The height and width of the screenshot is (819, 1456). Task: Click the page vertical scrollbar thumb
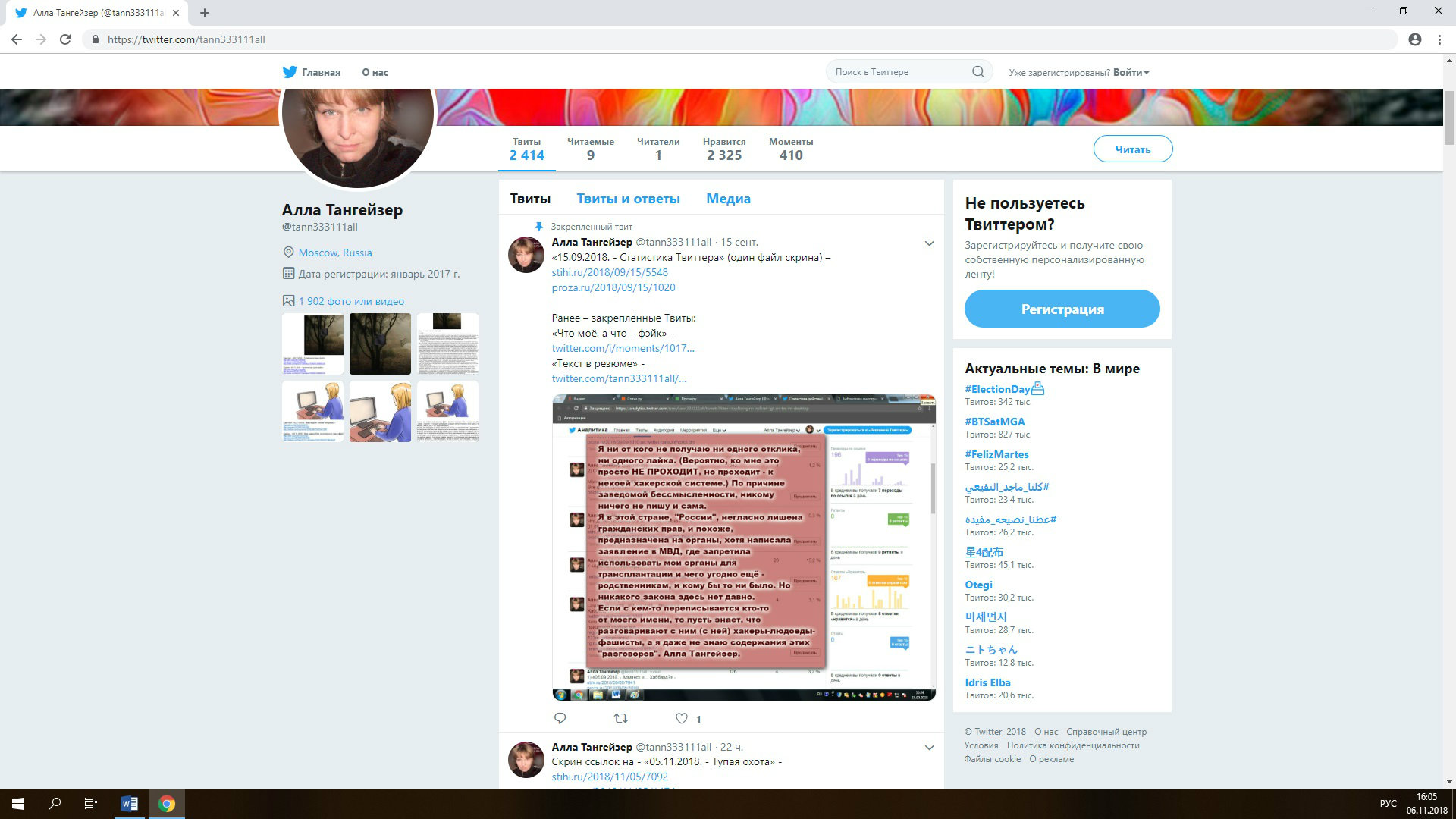pyautogui.click(x=1449, y=117)
